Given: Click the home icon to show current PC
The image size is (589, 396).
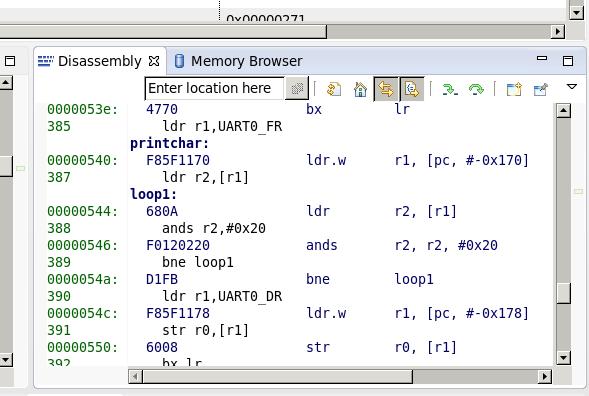Looking at the screenshot, I should (360, 89).
